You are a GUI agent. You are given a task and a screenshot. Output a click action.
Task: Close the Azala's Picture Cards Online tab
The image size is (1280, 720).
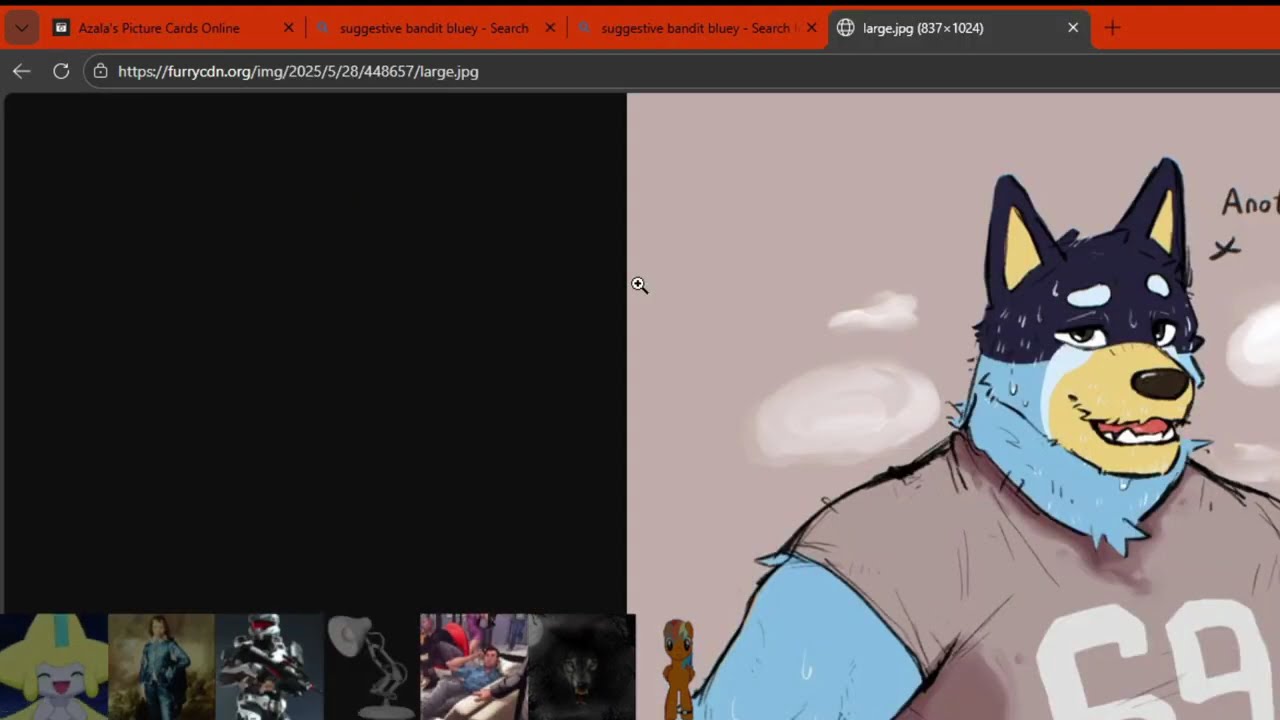[x=289, y=28]
